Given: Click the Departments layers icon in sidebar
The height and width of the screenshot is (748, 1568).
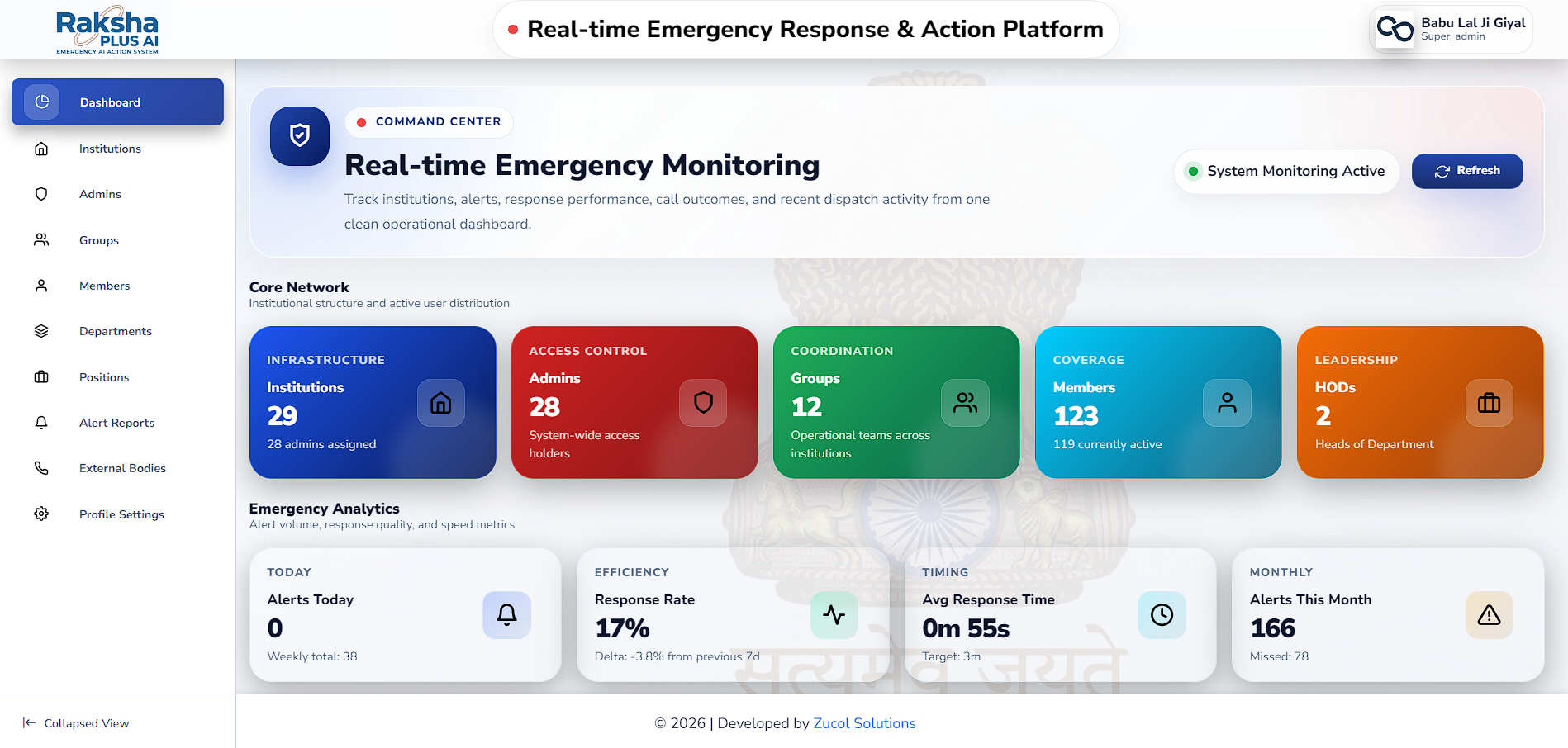Looking at the screenshot, I should (41, 331).
